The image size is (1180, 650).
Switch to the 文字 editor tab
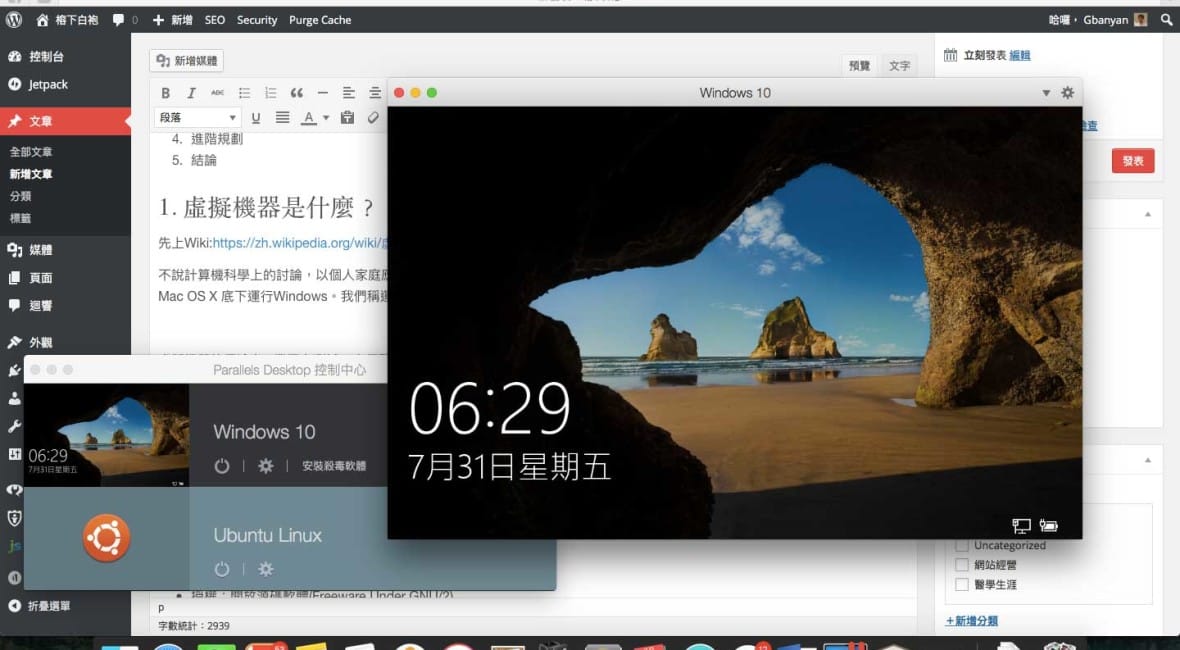click(x=899, y=66)
